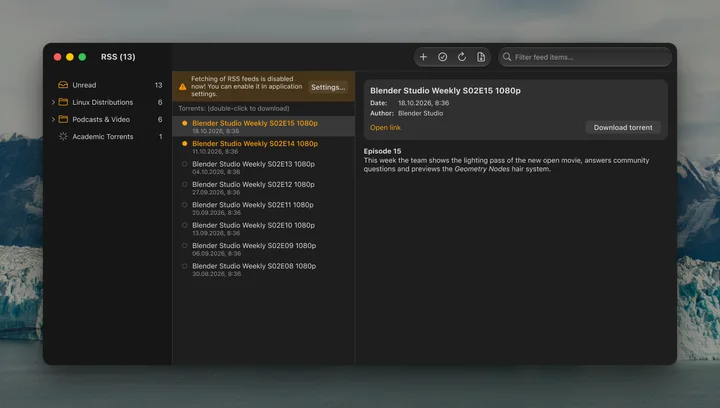Screen dimensions: 720x408
Task: Click the Author value Blender Studio
Action: 420,113
